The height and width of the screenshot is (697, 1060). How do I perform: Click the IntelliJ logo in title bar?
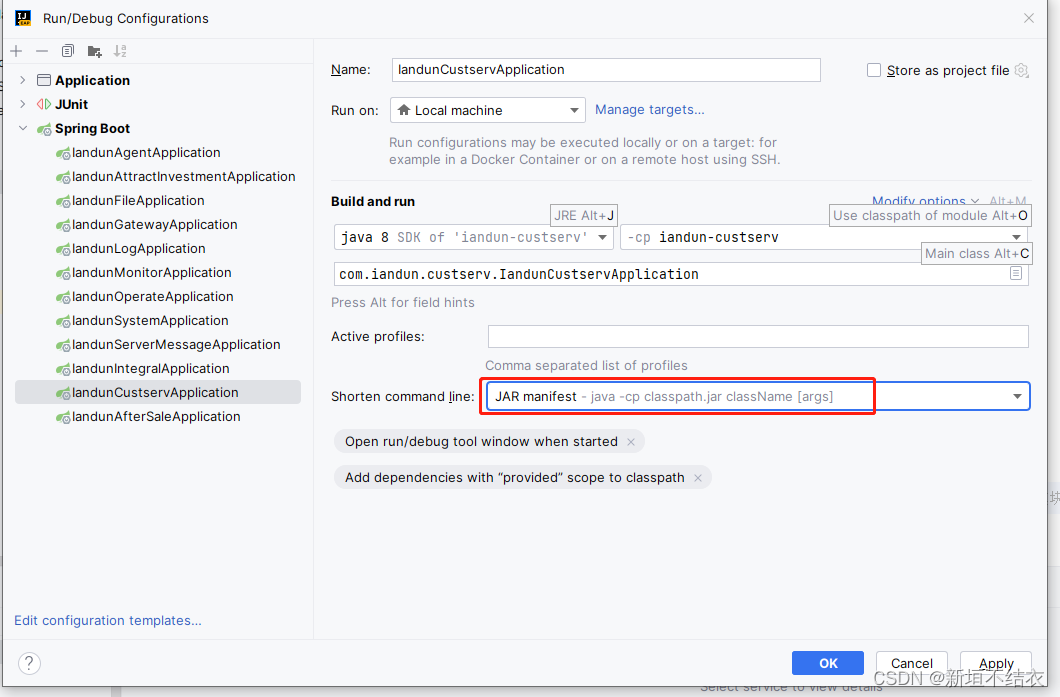pyautogui.click(x=23, y=18)
